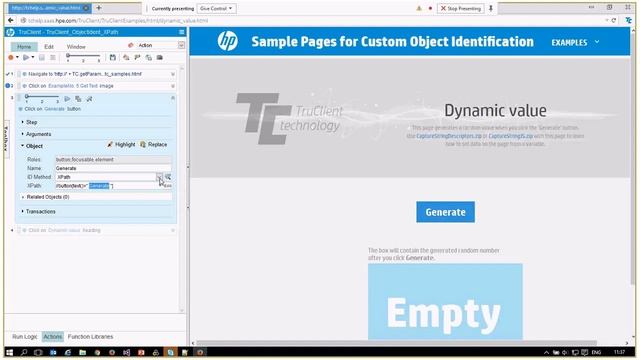This screenshot has height=360, width=640.
Task: Adjust the step 3 level slider
Action: coord(42,98)
